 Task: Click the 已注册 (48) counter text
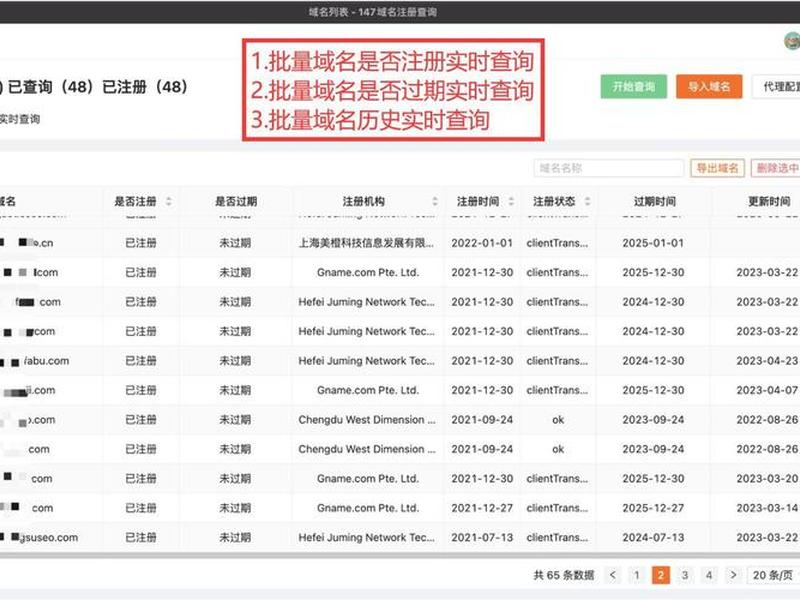point(145,87)
